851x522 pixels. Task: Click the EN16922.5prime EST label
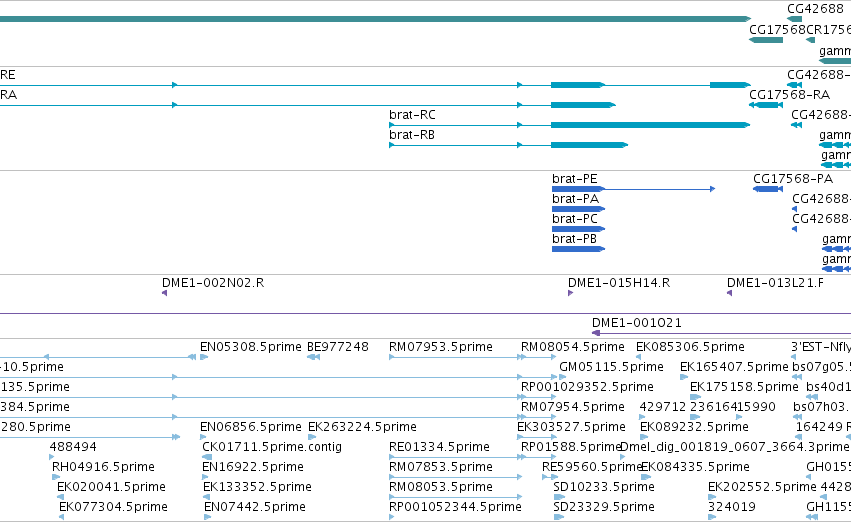(252, 467)
